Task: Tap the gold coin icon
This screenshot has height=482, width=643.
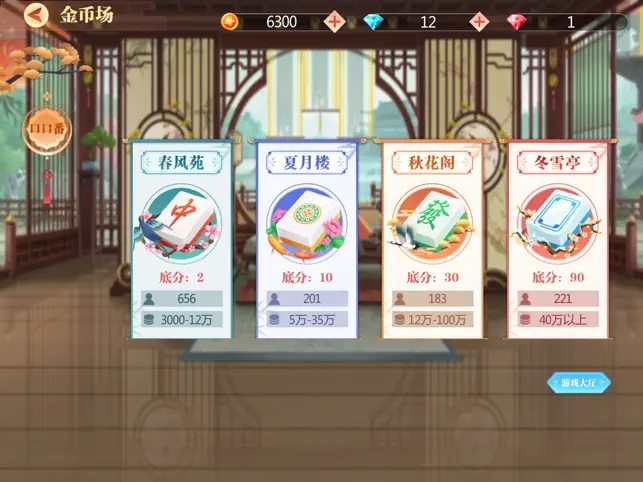Action: [x=230, y=22]
